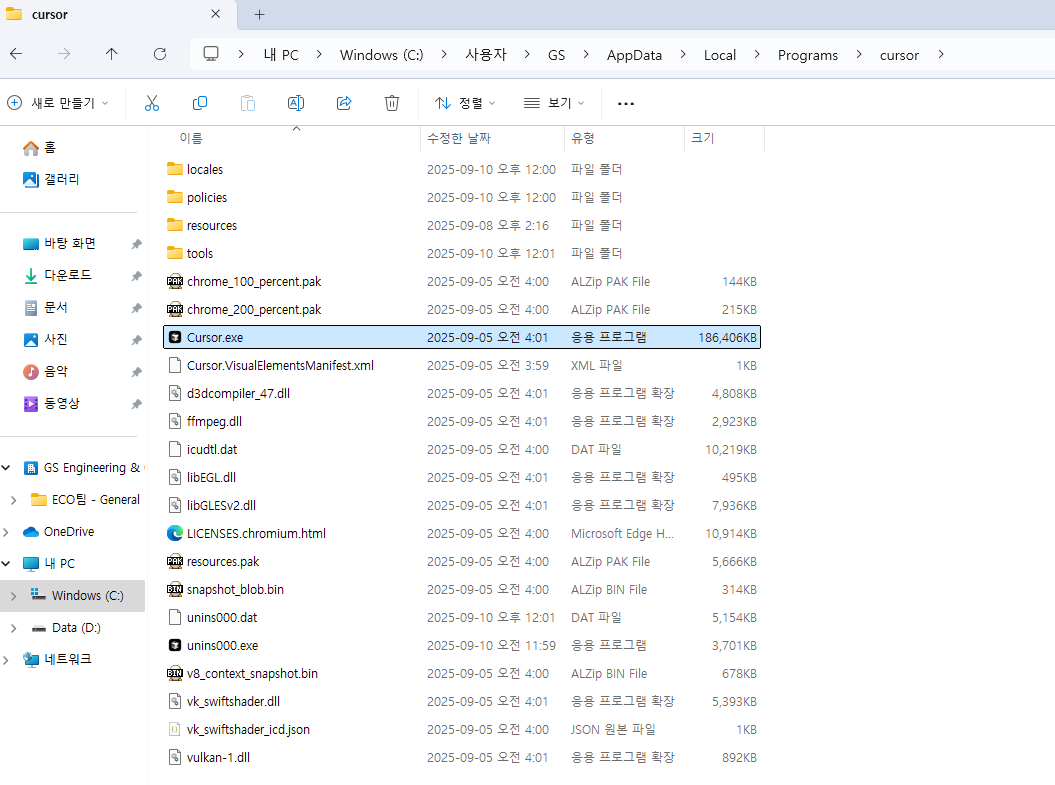Click the Cut scissors icon
1055x785 pixels.
click(x=152, y=103)
